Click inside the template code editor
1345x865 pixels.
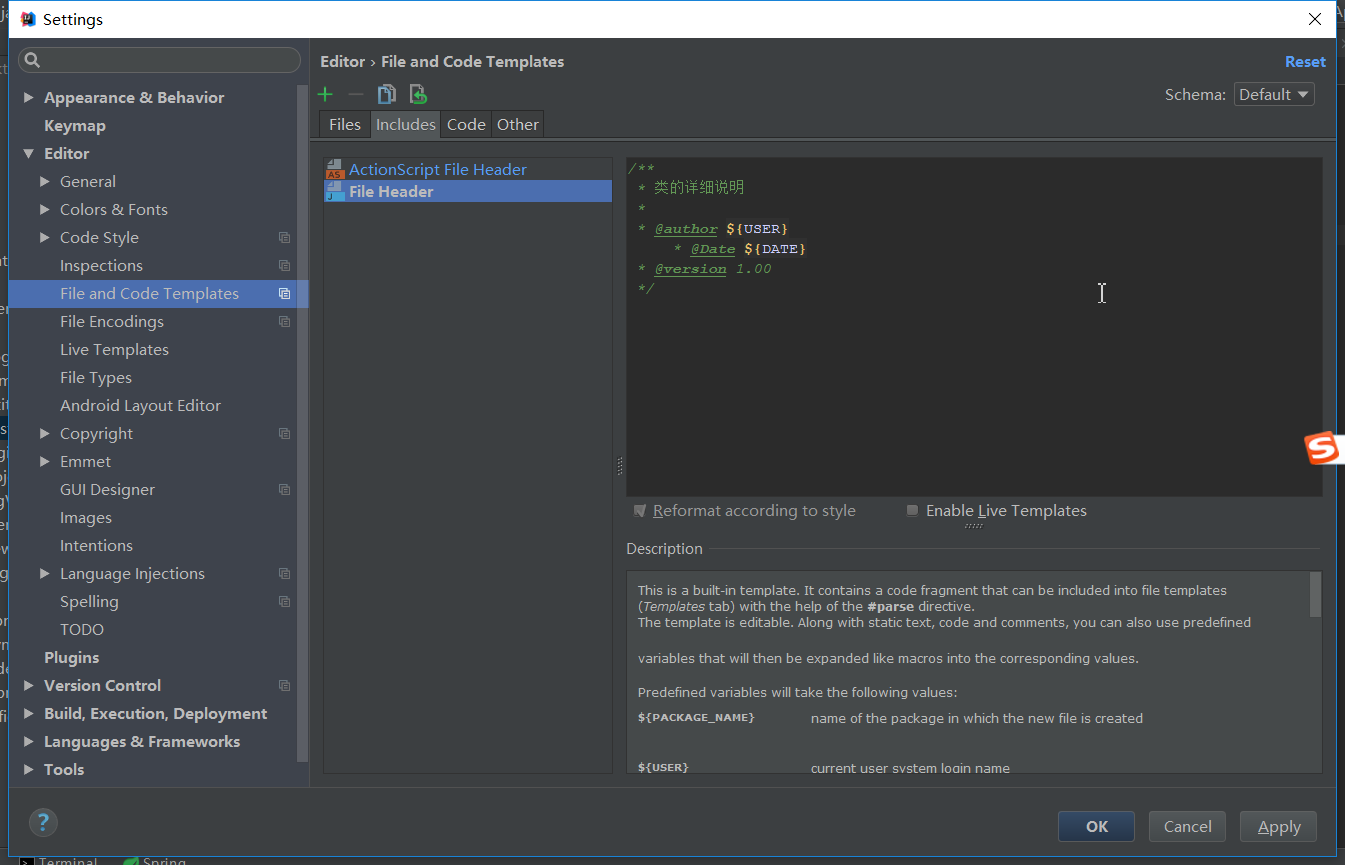tap(974, 326)
